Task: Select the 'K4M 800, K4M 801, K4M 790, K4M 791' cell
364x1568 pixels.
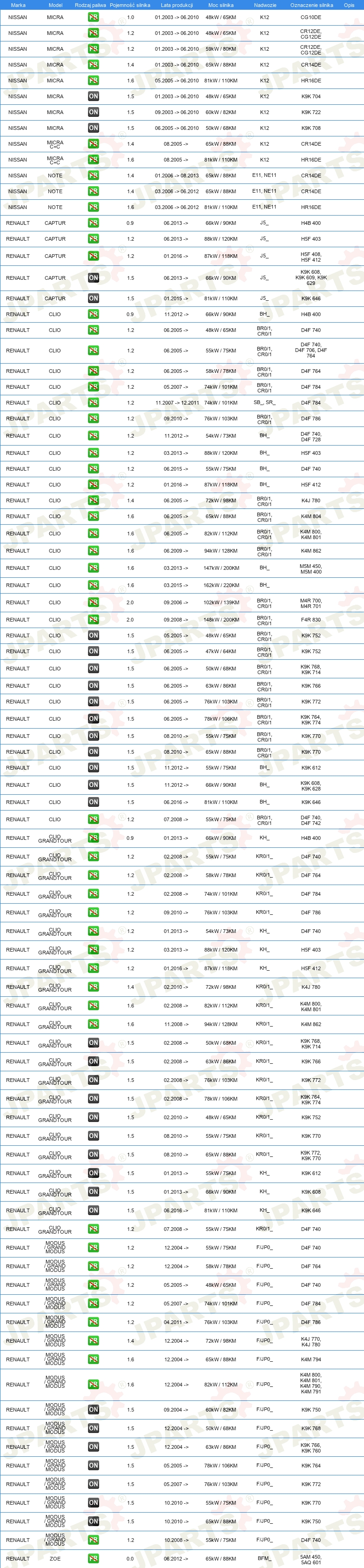Action: pos(310,1384)
